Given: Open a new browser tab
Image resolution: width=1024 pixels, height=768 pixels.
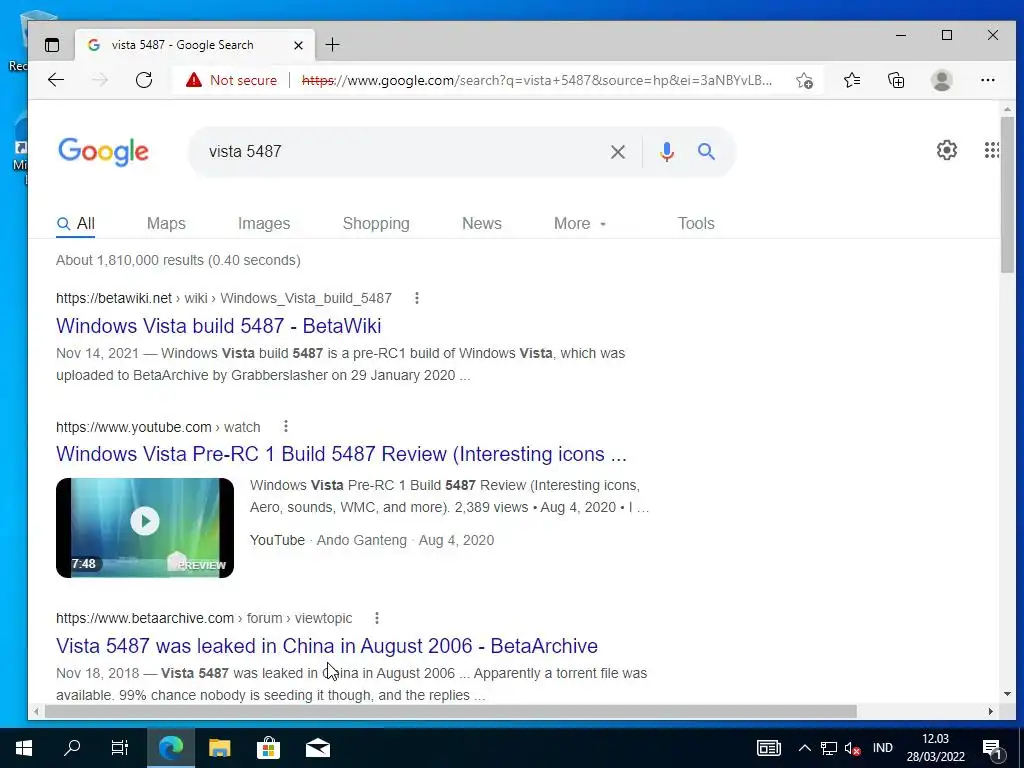Looking at the screenshot, I should (332, 45).
